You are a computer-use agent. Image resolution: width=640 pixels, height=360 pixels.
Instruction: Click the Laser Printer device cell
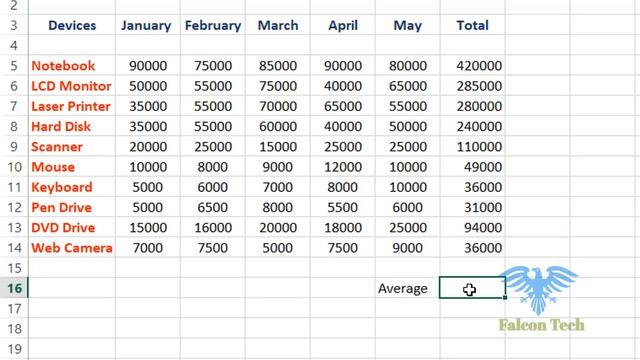[72, 106]
